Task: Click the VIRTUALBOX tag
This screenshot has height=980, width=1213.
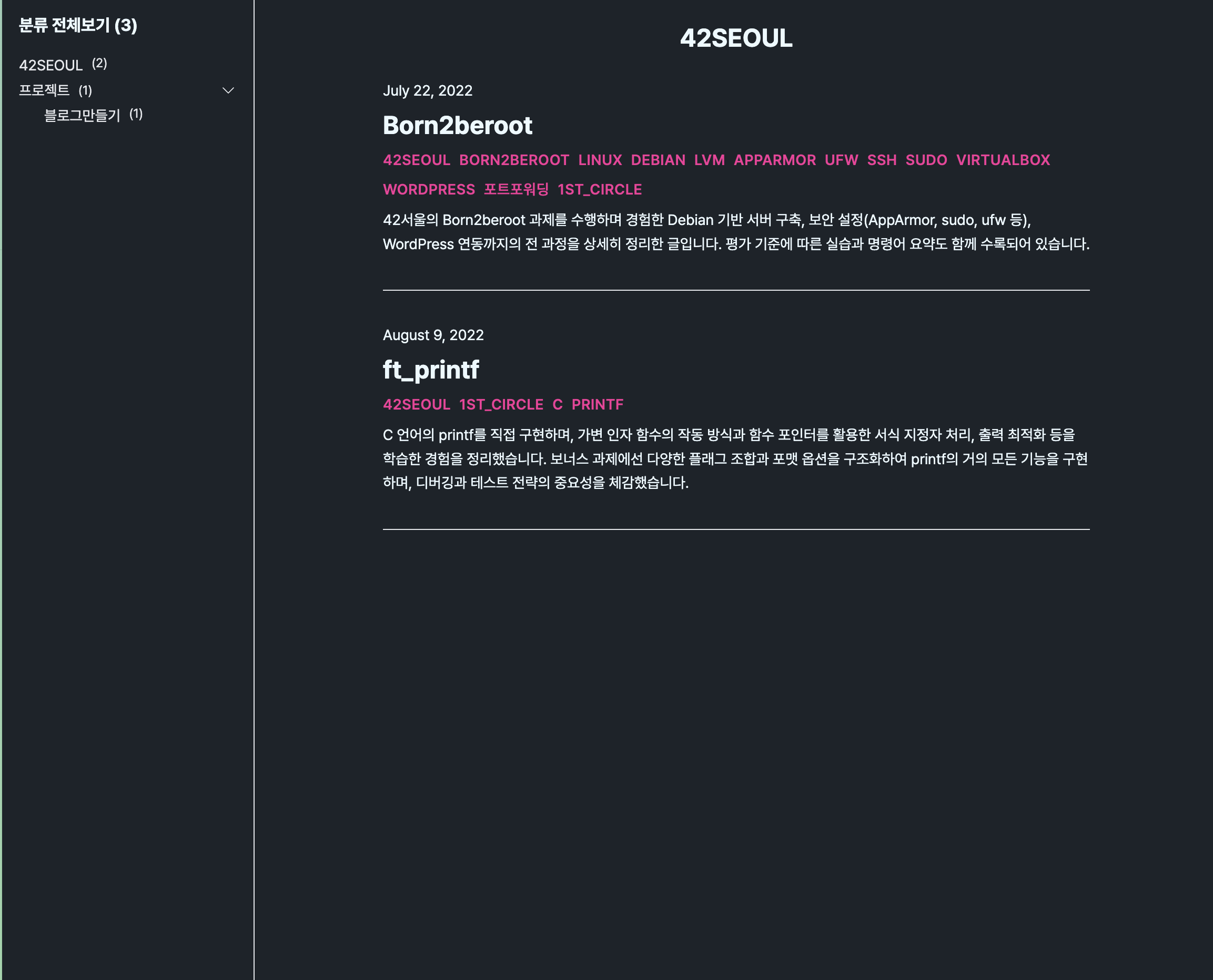Action: point(1003,160)
